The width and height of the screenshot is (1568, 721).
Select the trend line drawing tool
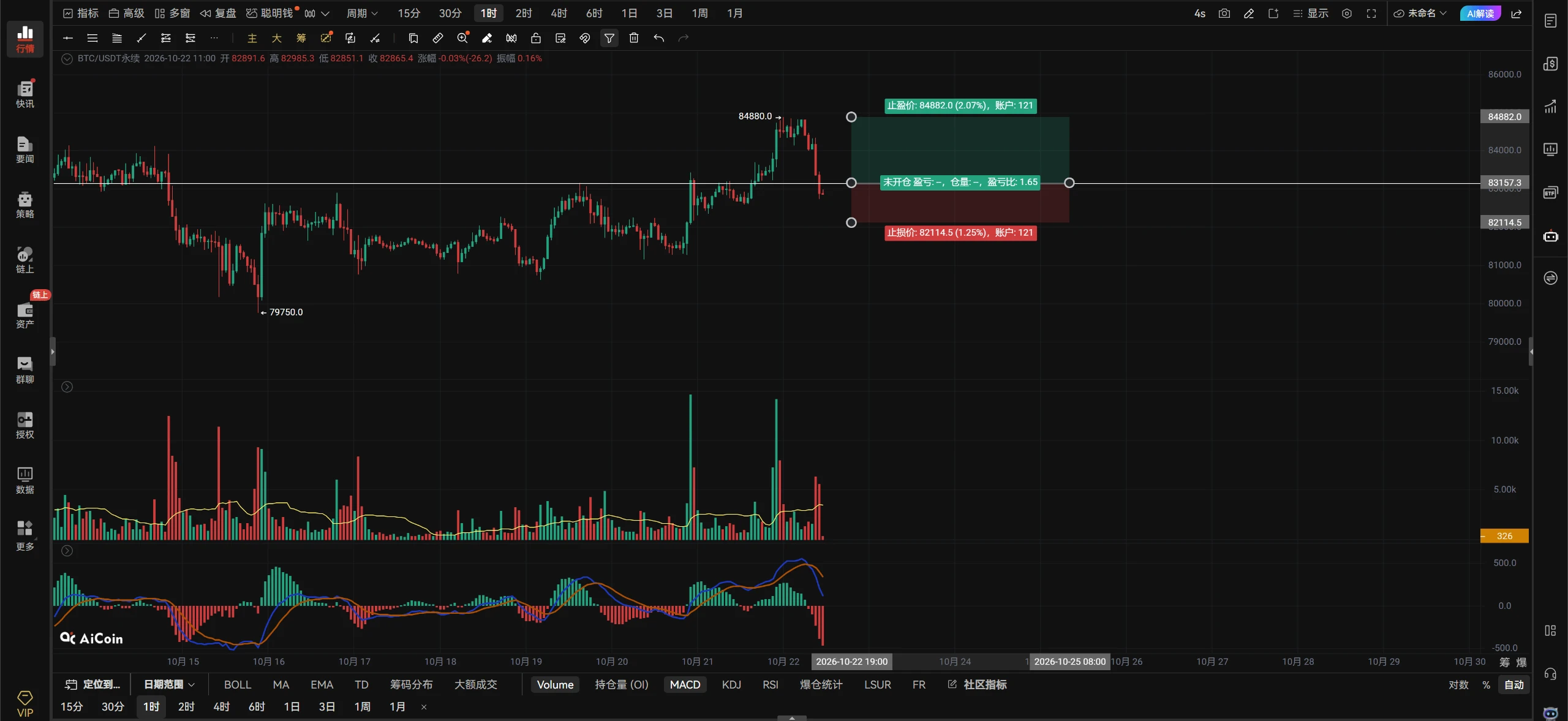point(141,38)
